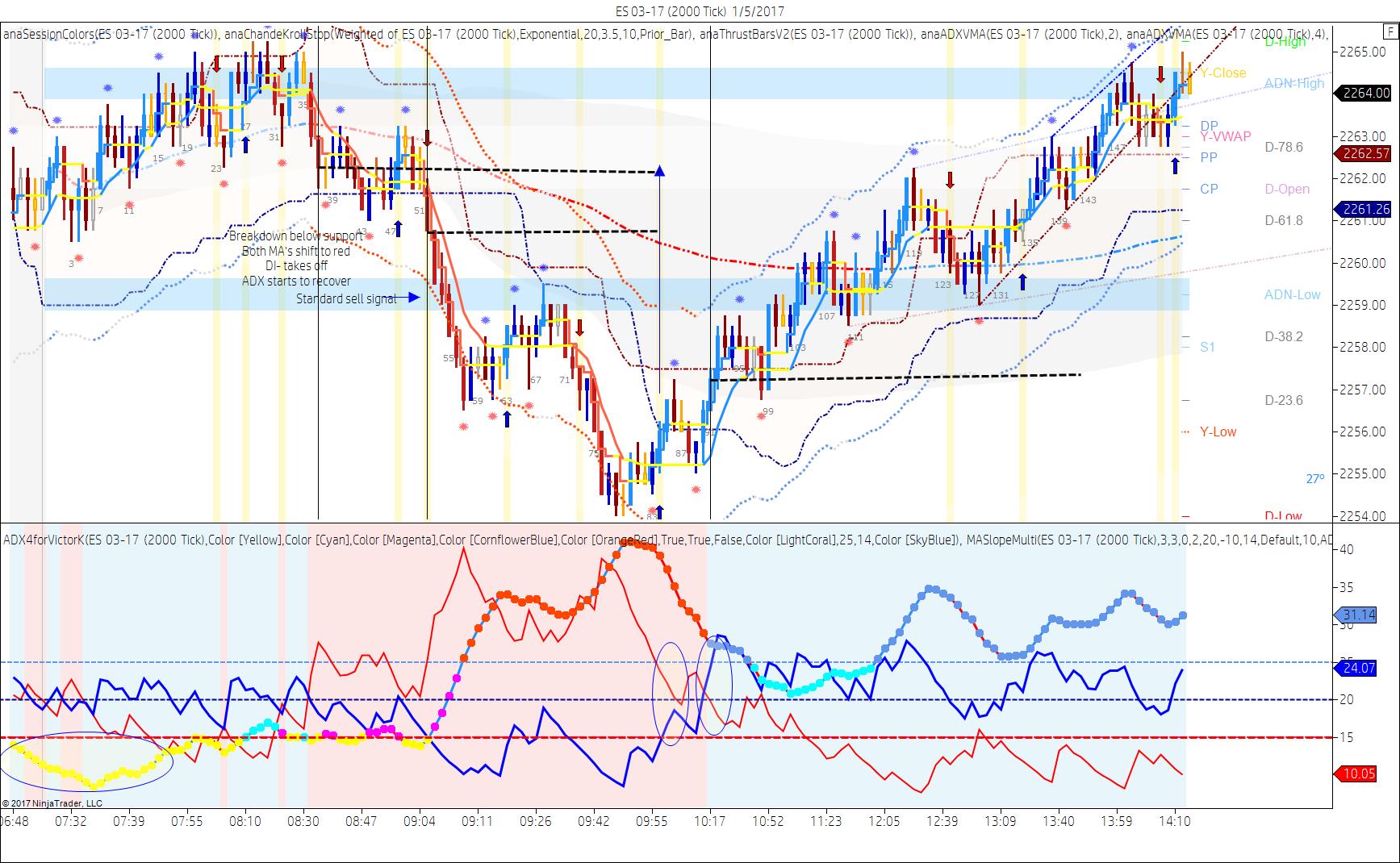This screenshot has height=863, width=1400.
Task: Select the D-High level label
Action: pos(1285,41)
